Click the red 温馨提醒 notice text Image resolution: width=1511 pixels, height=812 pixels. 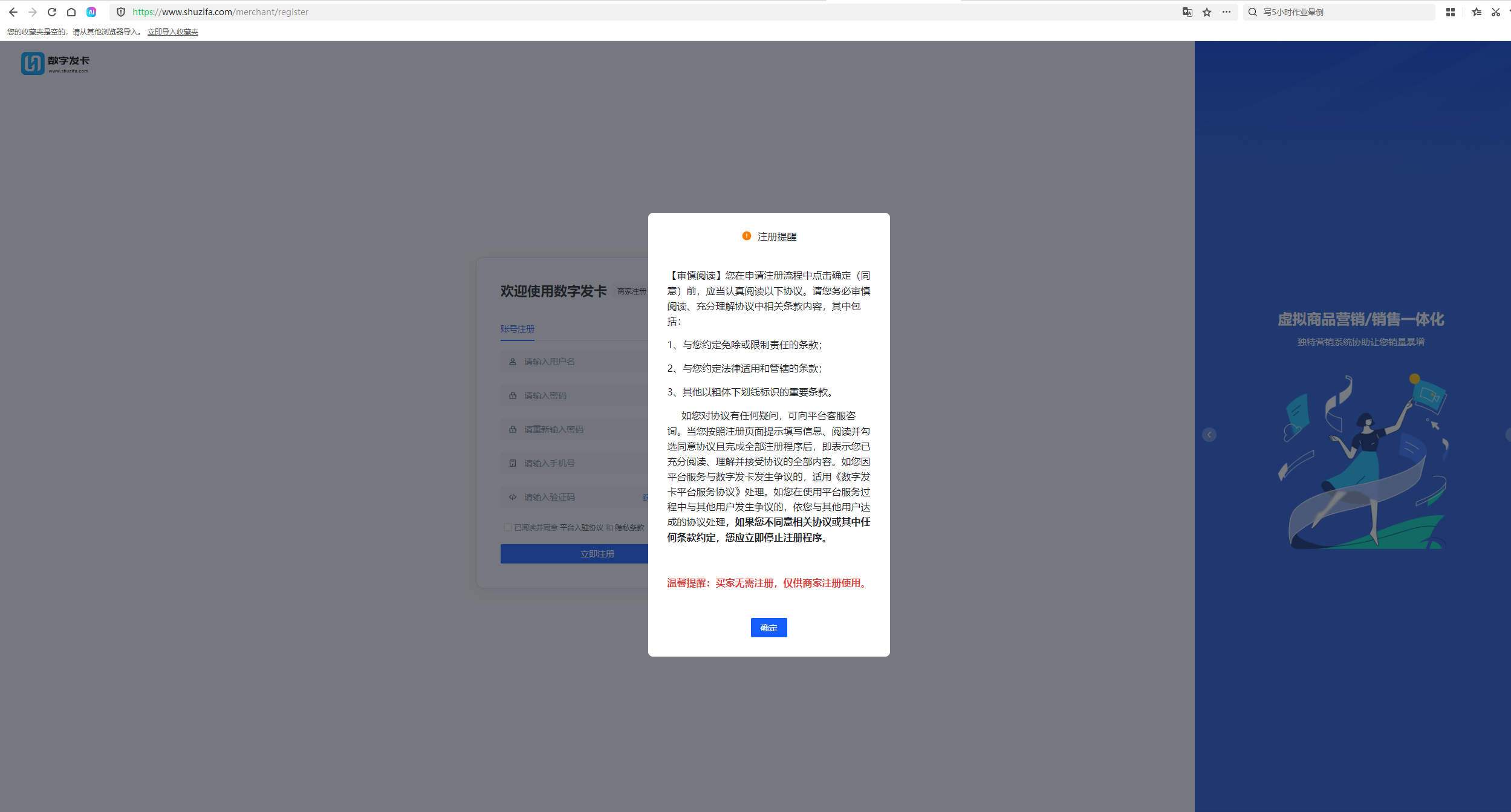768,583
